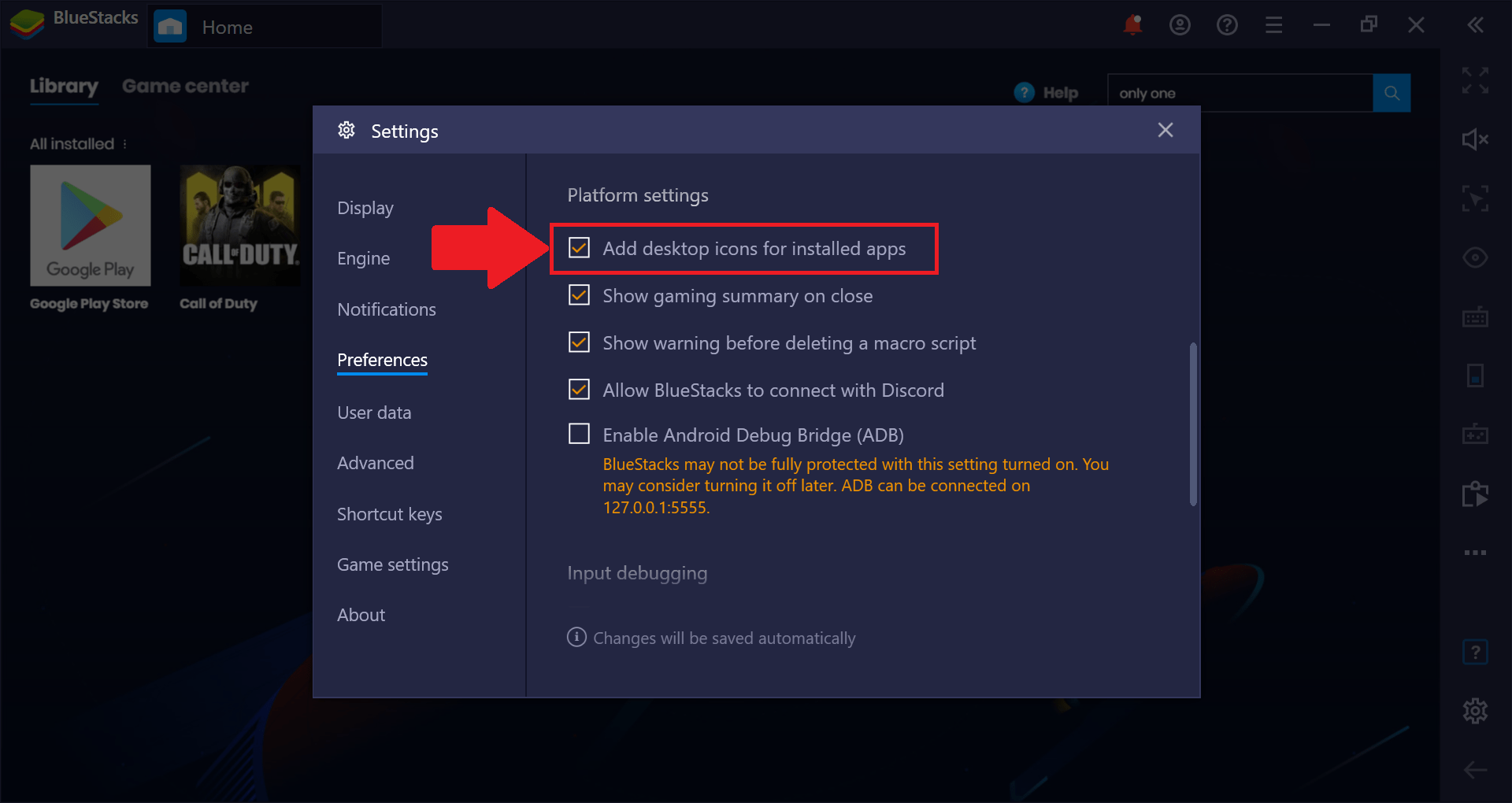Click the Settings dialog gear icon
This screenshot has height=803, width=1512.
(x=346, y=130)
